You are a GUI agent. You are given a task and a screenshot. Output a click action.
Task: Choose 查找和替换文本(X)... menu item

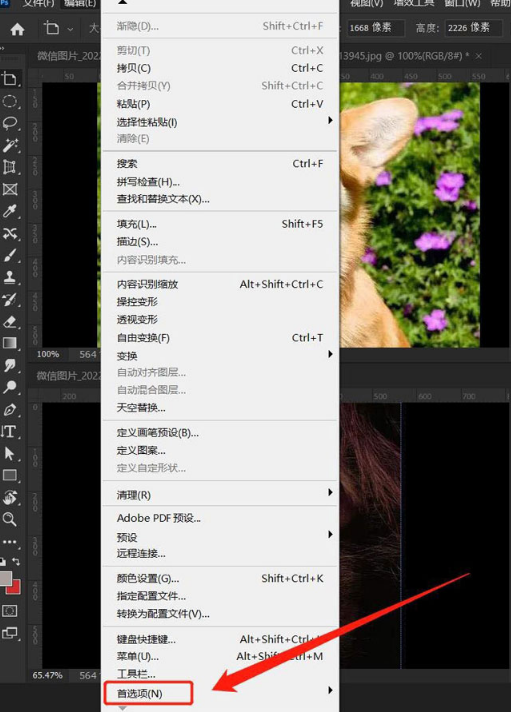pos(220,199)
